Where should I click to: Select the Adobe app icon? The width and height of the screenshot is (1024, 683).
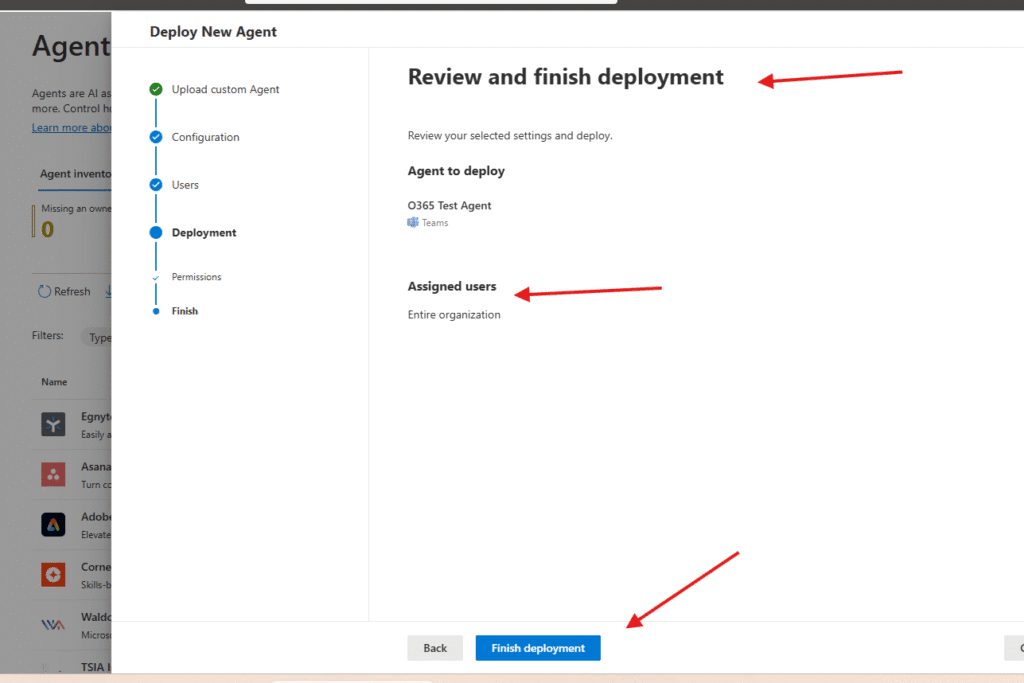pyautogui.click(x=53, y=524)
